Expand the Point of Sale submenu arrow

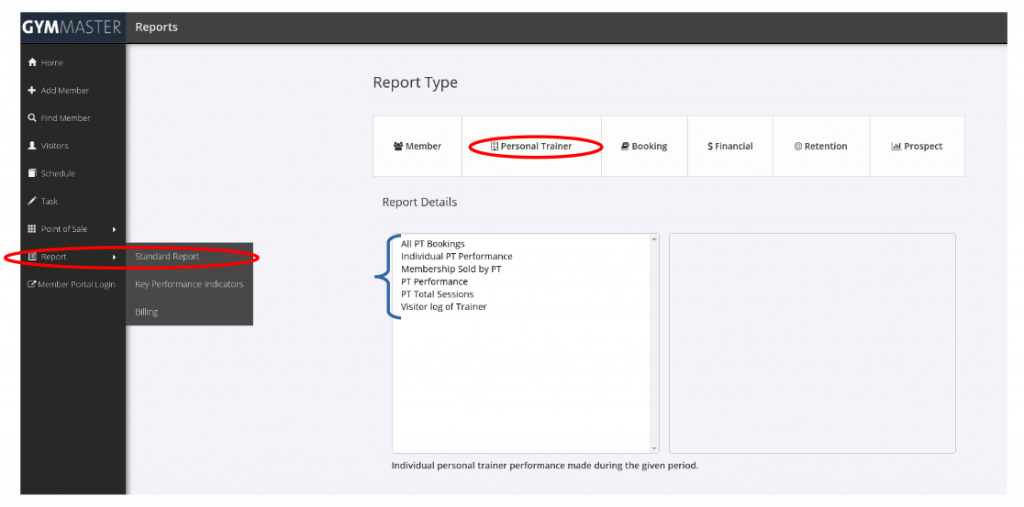tap(114, 229)
